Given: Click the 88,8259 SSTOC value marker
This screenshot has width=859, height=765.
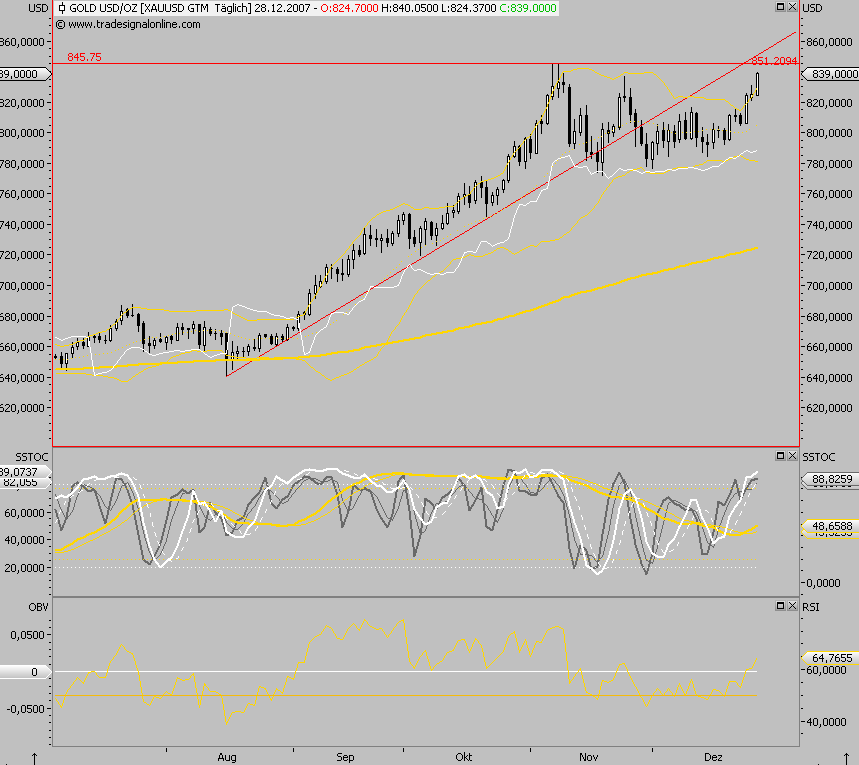Looking at the screenshot, I should coord(830,479).
